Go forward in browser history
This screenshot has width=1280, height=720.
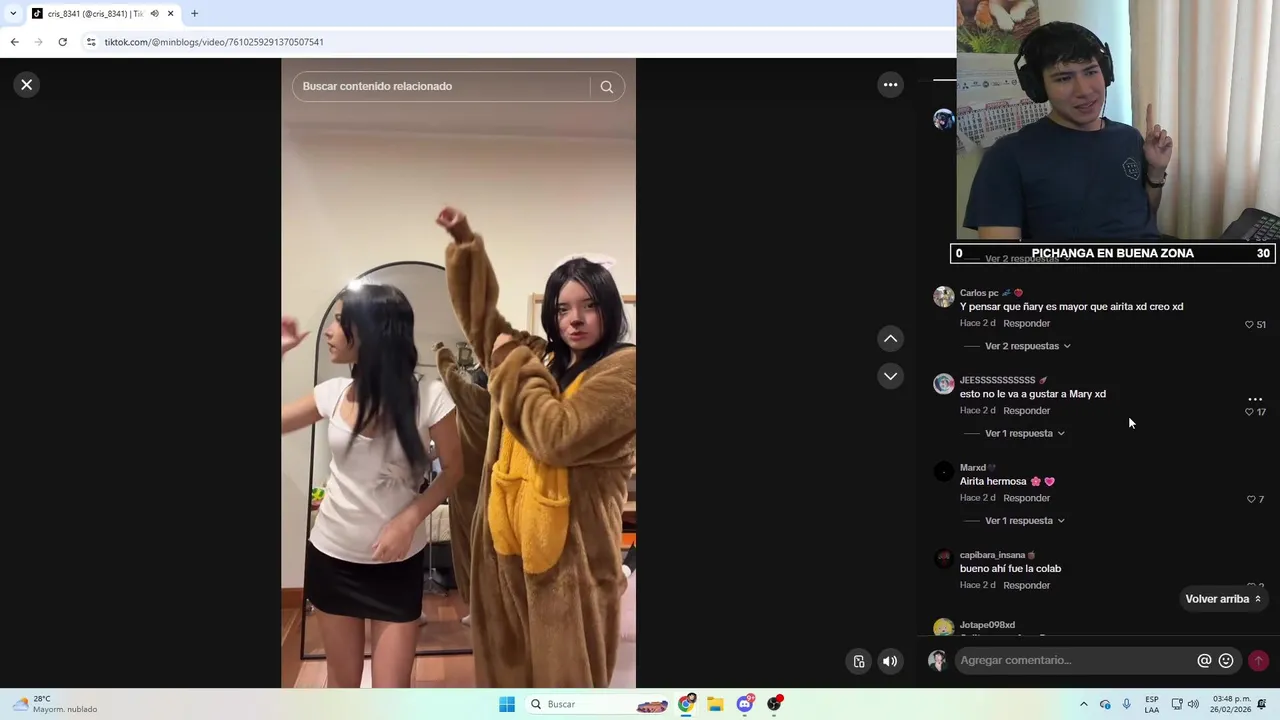[x=38, y=42]
